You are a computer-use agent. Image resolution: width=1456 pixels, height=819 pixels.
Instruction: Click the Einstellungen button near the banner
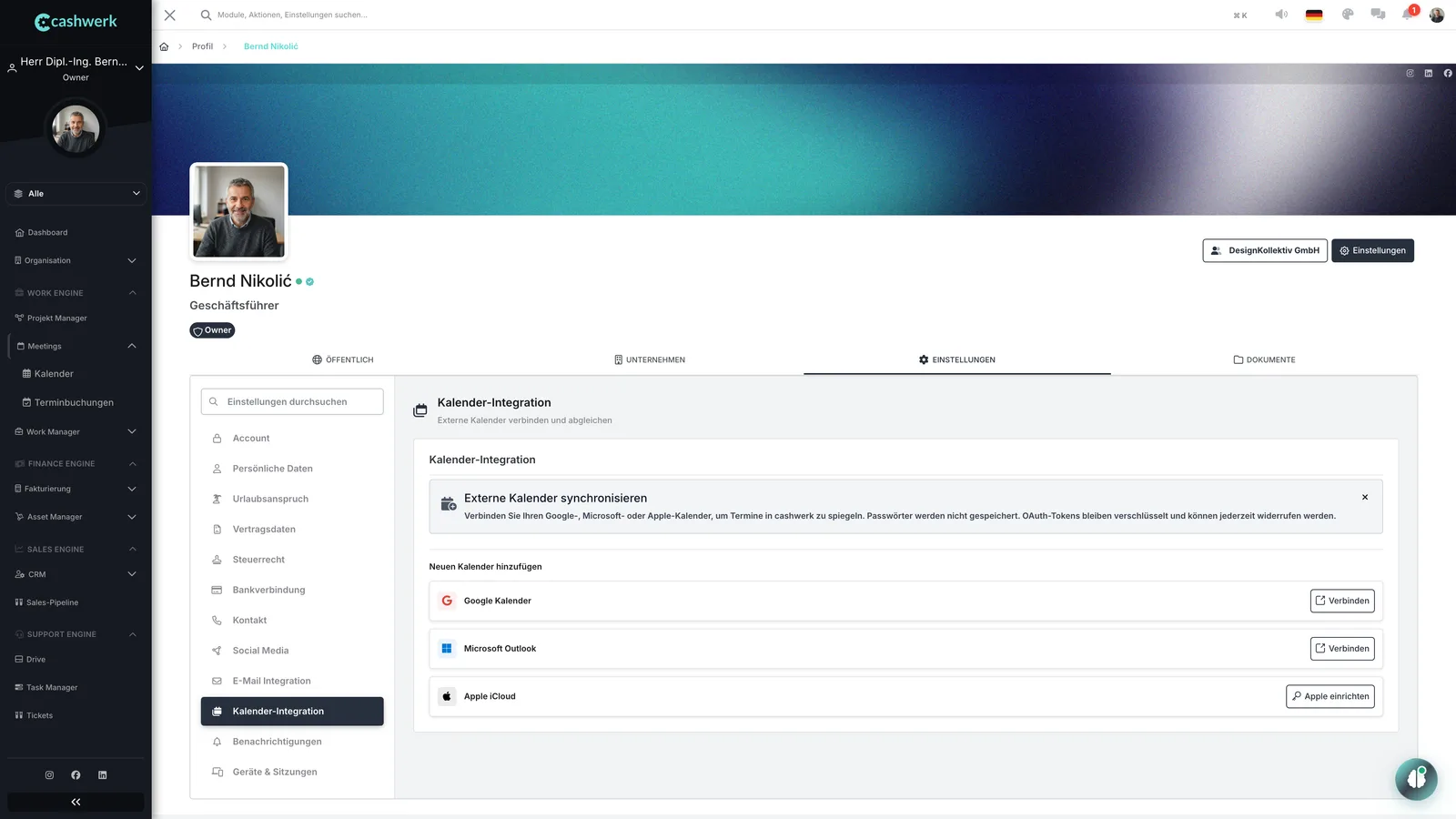point(1372,250)
